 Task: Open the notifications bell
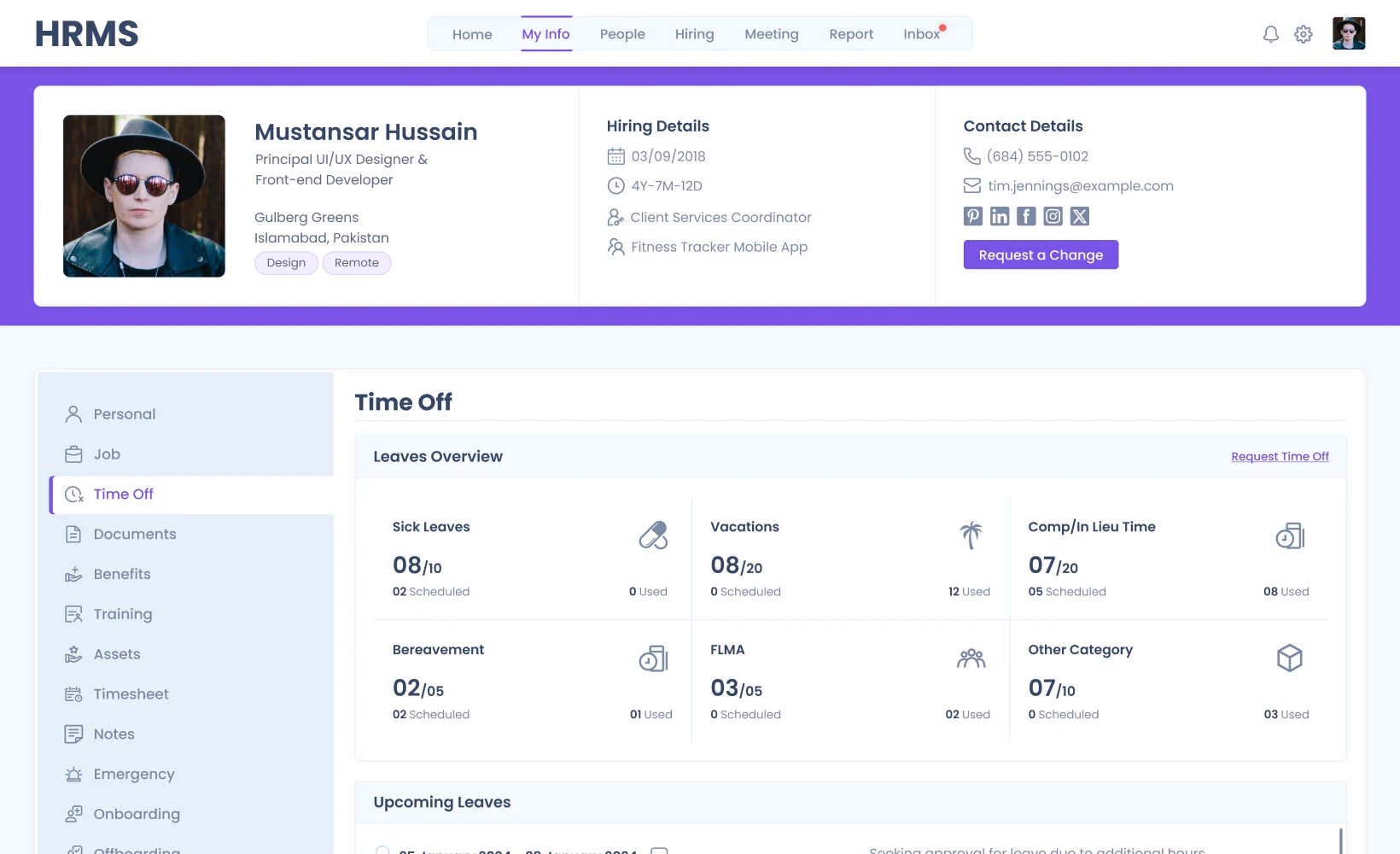pos(1270,34)
